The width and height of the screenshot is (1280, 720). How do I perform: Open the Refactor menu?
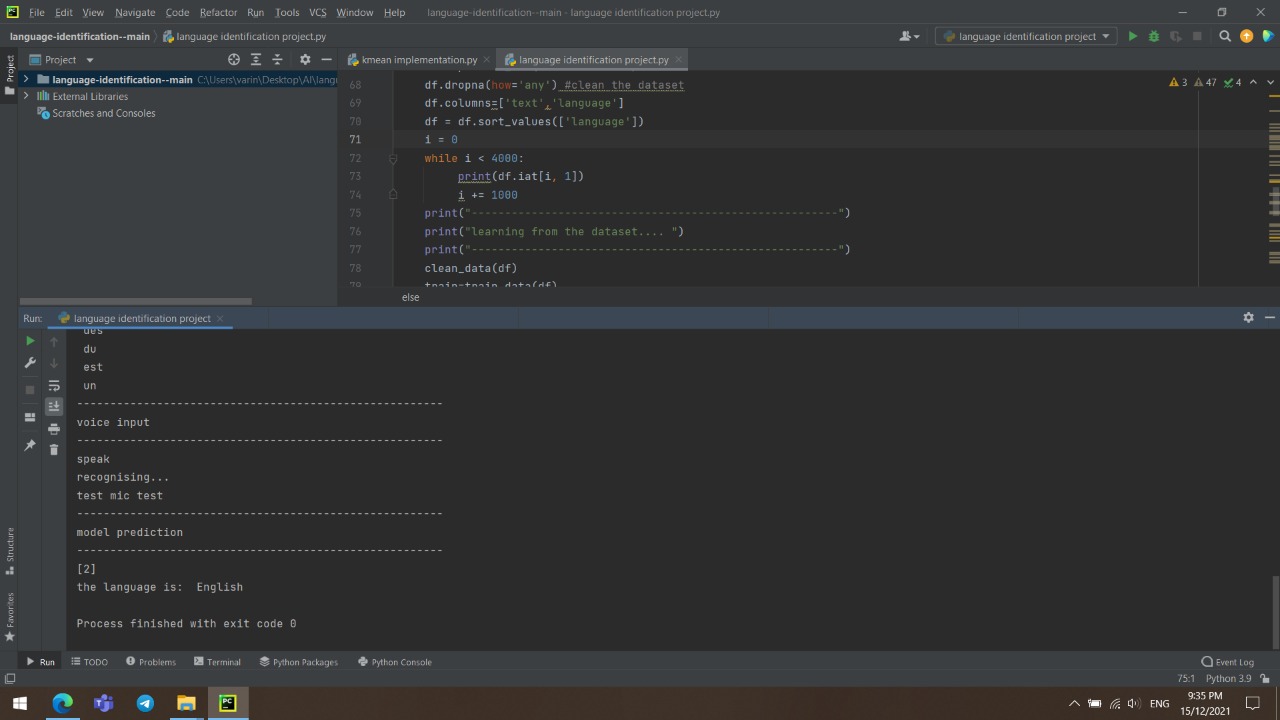pyautogui.click(x=218, y=12)
